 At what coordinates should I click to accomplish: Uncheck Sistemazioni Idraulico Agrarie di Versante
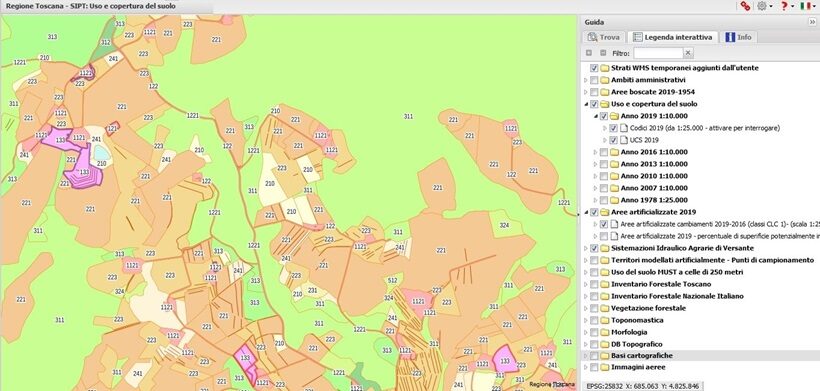coord(594,248)
